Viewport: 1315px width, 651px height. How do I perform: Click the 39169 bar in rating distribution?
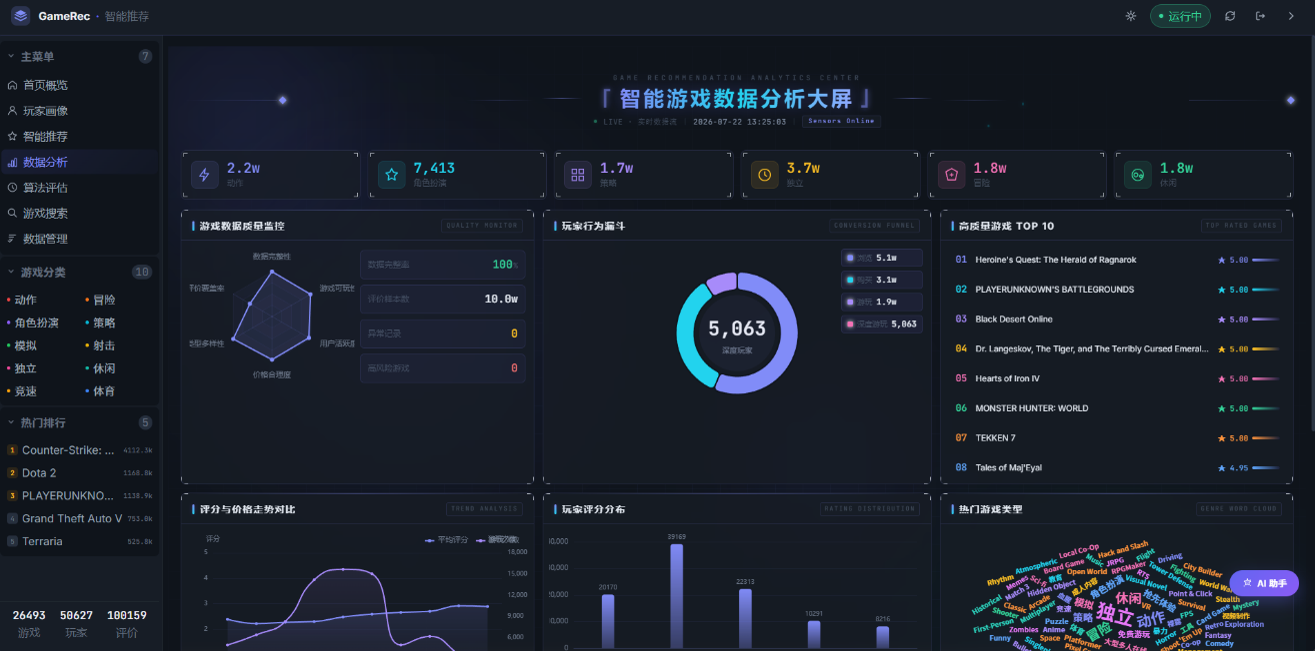click(x=677, y=596)
